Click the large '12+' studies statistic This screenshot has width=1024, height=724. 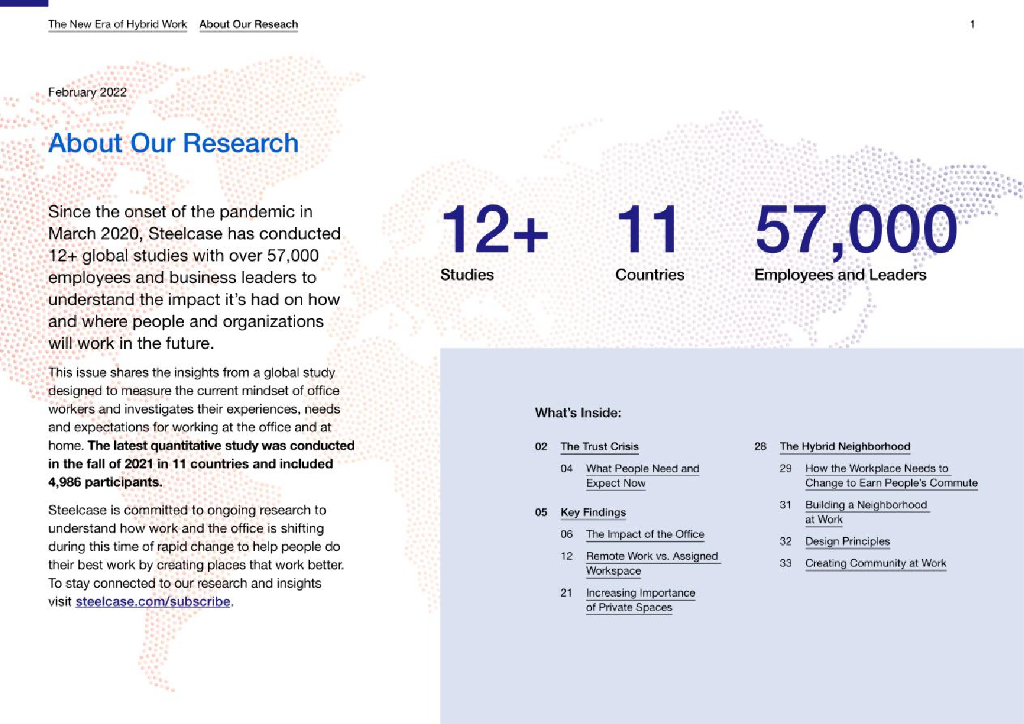pos(494,231)
